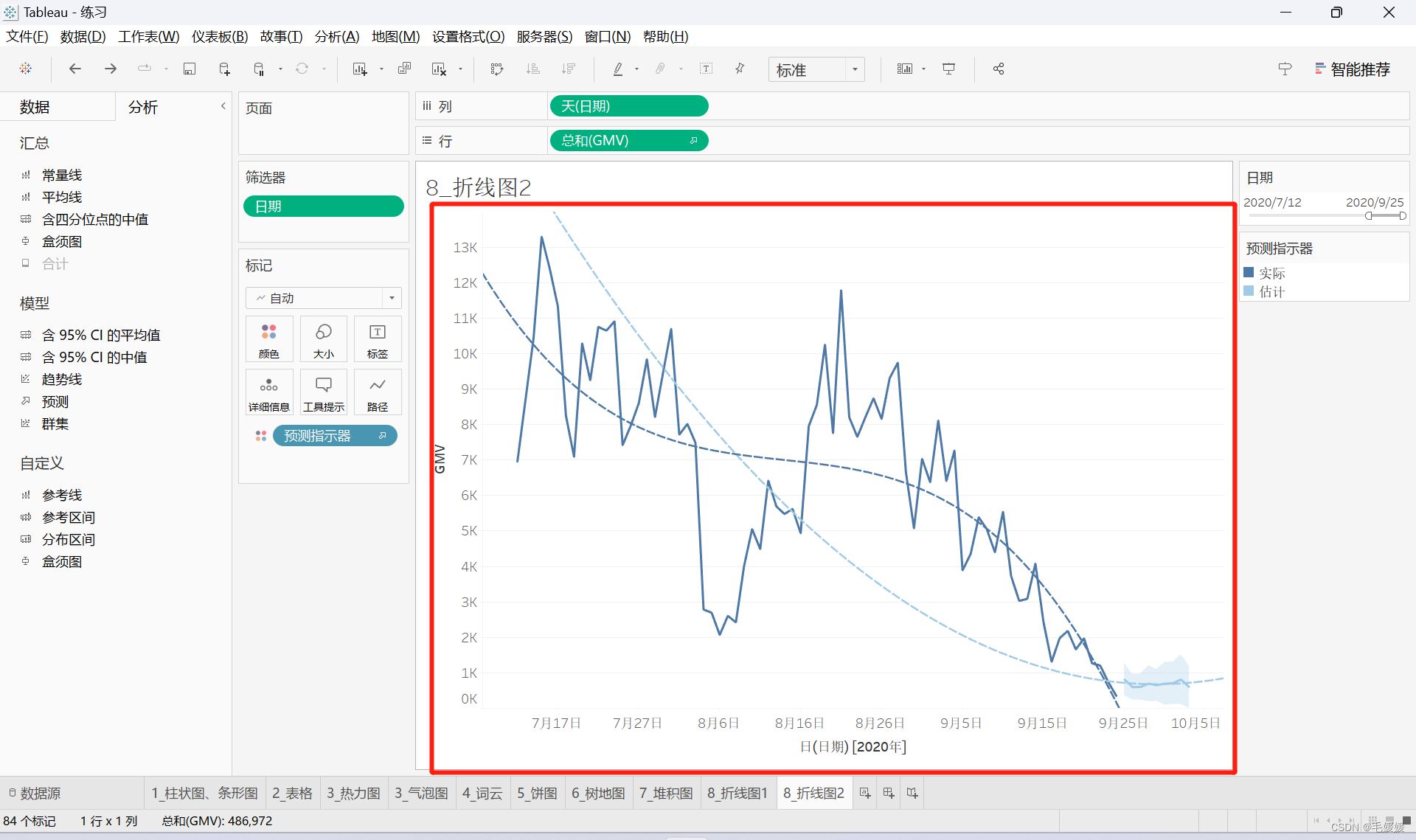Click the data guide icon left of 智能推荐
Screen dimensions: 1416x840
tap(1285, 69)
